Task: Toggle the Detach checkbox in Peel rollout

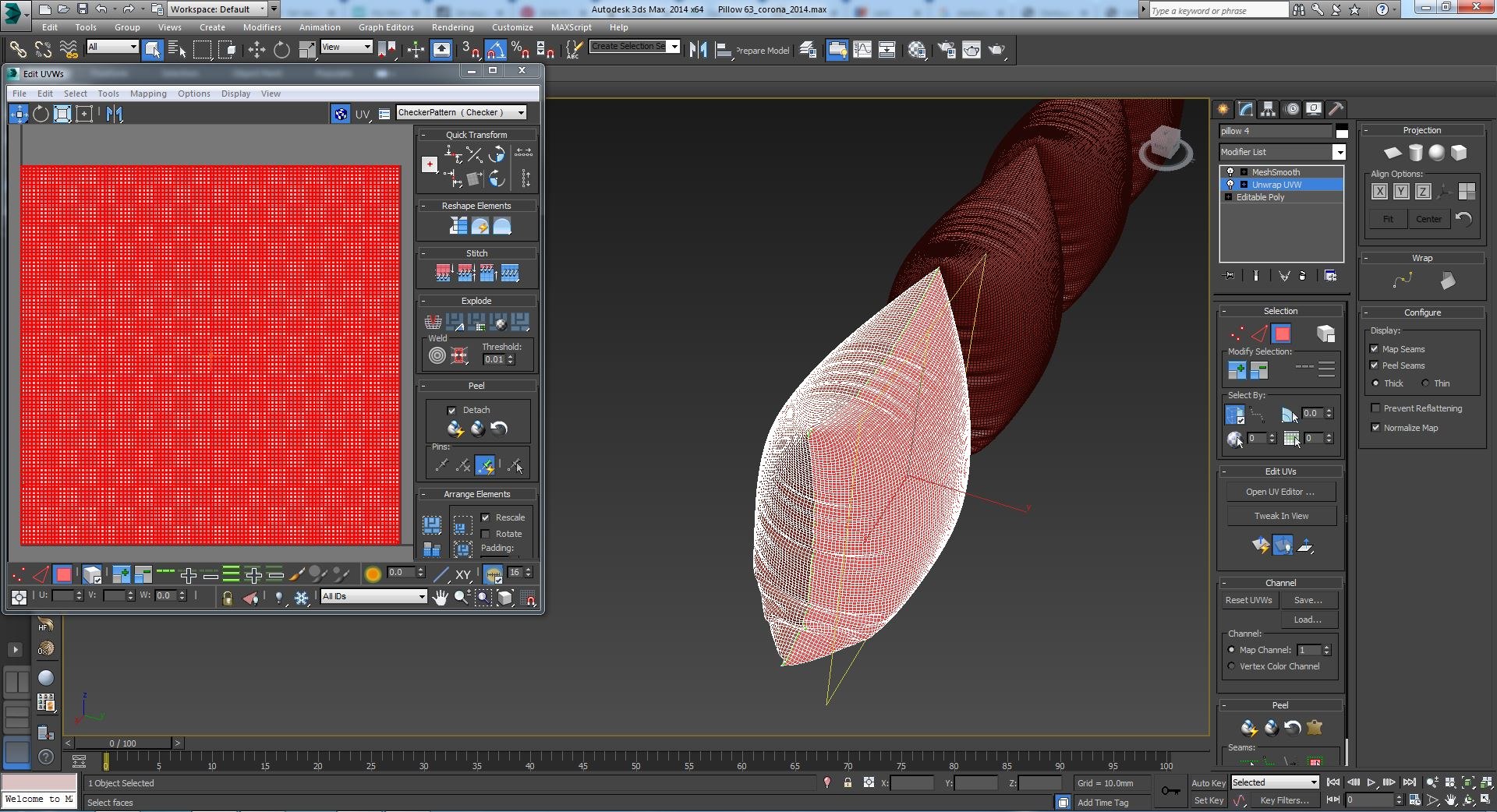Action: point(451,410)
